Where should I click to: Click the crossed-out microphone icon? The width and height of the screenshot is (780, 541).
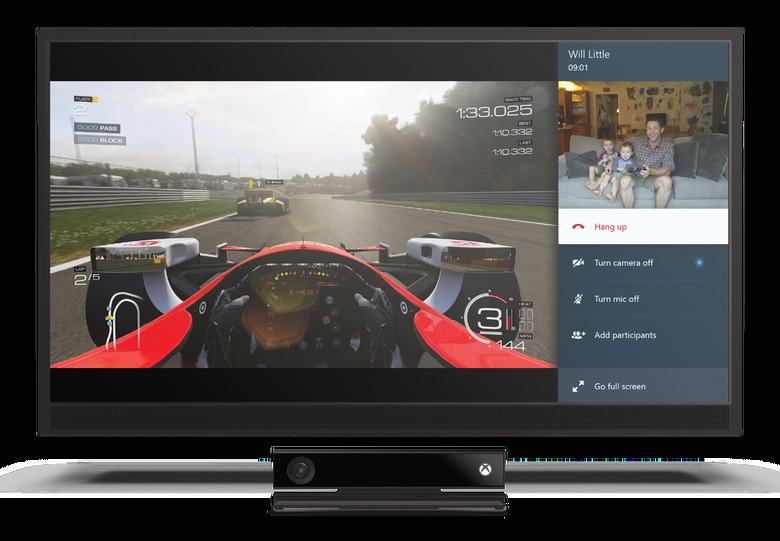pyautogui.click(x=578, y=299)
